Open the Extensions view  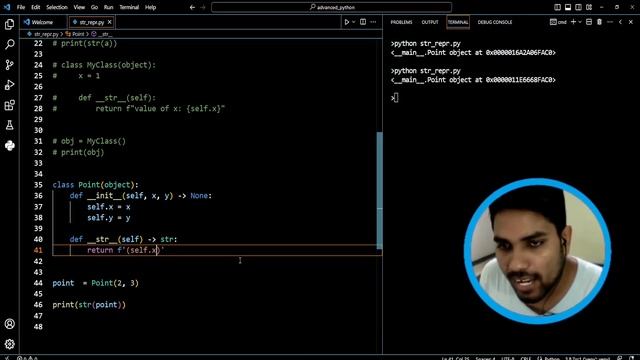[x=9, y=105]
